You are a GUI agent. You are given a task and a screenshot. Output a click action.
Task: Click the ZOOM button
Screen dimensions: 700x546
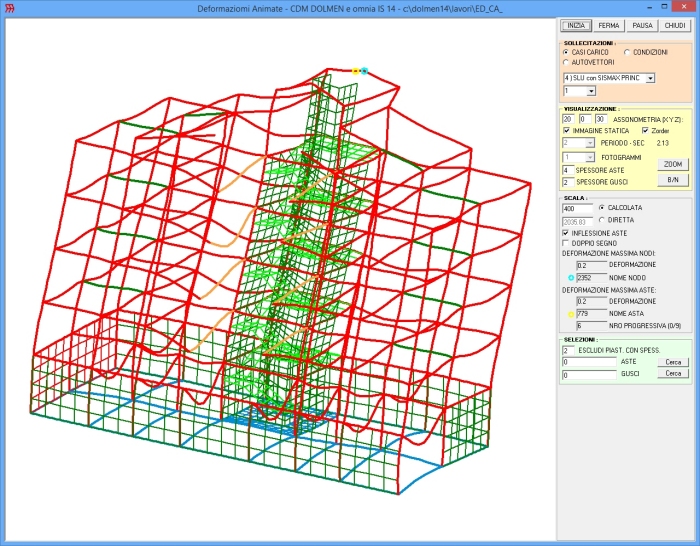point(673,164)
